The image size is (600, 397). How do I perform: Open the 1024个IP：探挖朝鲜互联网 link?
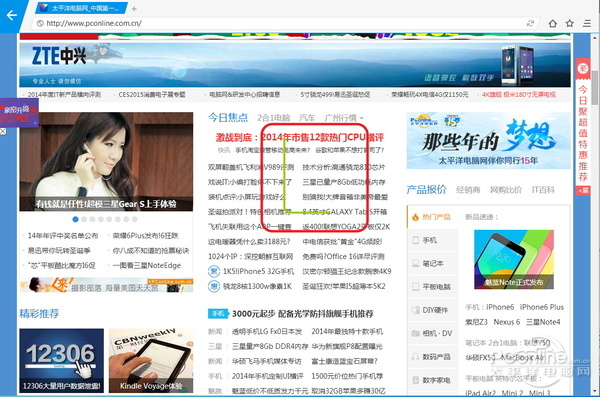[x=251, y=256]
